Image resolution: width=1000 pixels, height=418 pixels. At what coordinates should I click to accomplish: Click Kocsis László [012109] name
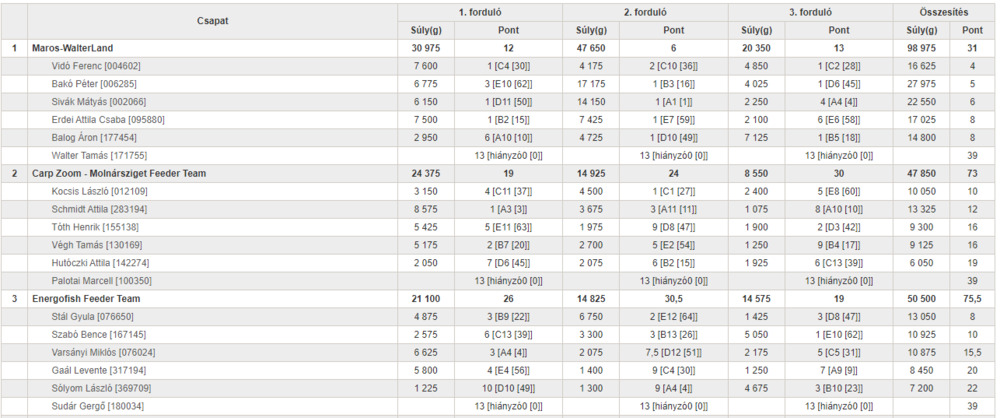point(98,191)
